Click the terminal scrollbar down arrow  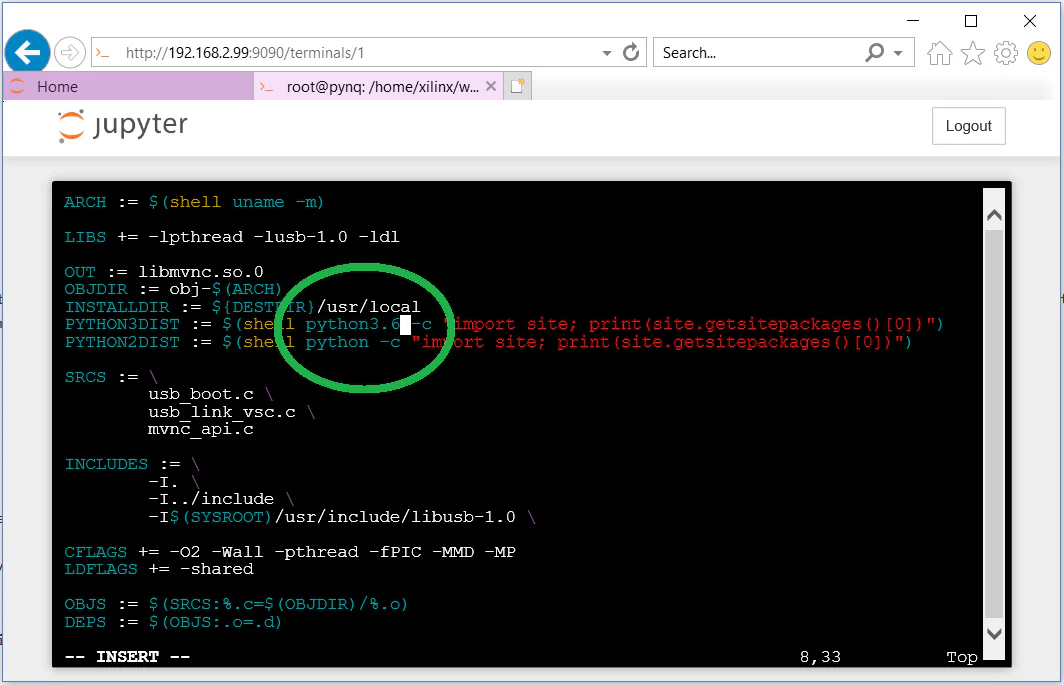pos(994,633)
